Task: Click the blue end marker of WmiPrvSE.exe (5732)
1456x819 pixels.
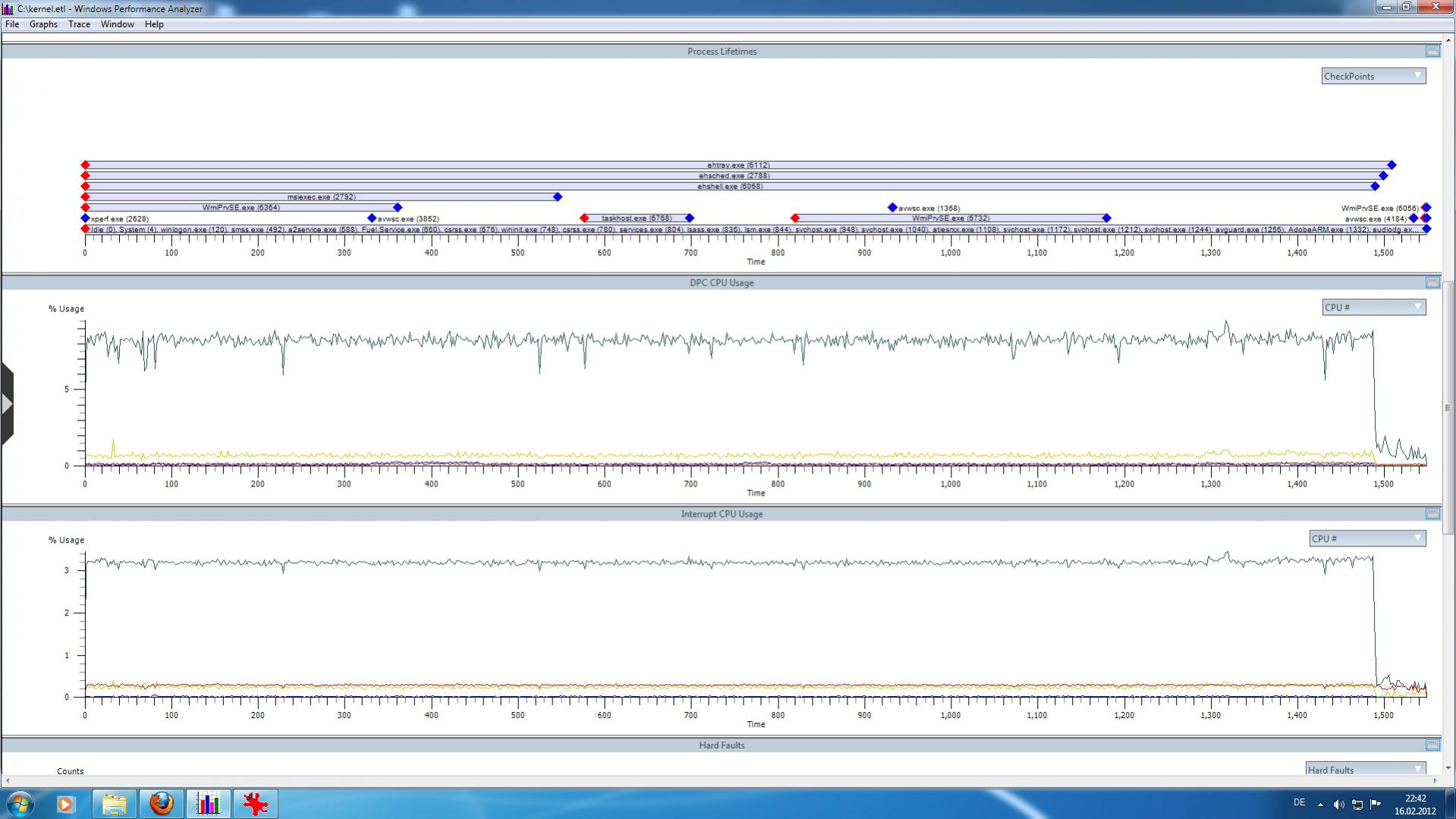Action: pyautogui.click(x=1106, y=218)
